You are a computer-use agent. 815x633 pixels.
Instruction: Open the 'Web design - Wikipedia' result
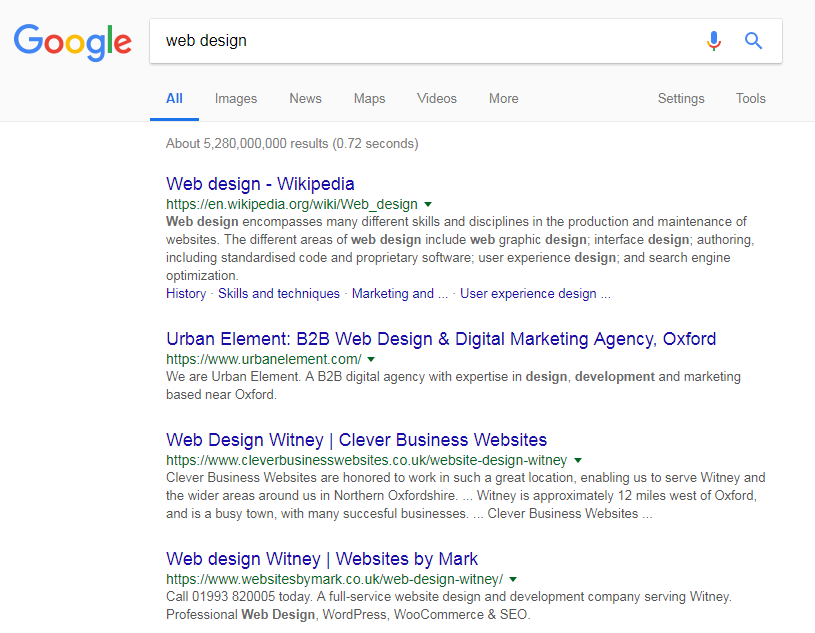[260, 184]
